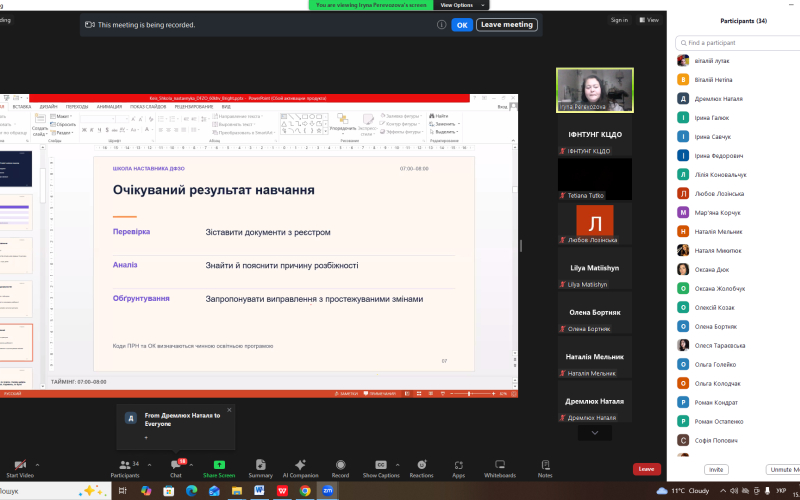Click OK on recording notice
Viewport: 800px width, 500px height.
(462, 24)
